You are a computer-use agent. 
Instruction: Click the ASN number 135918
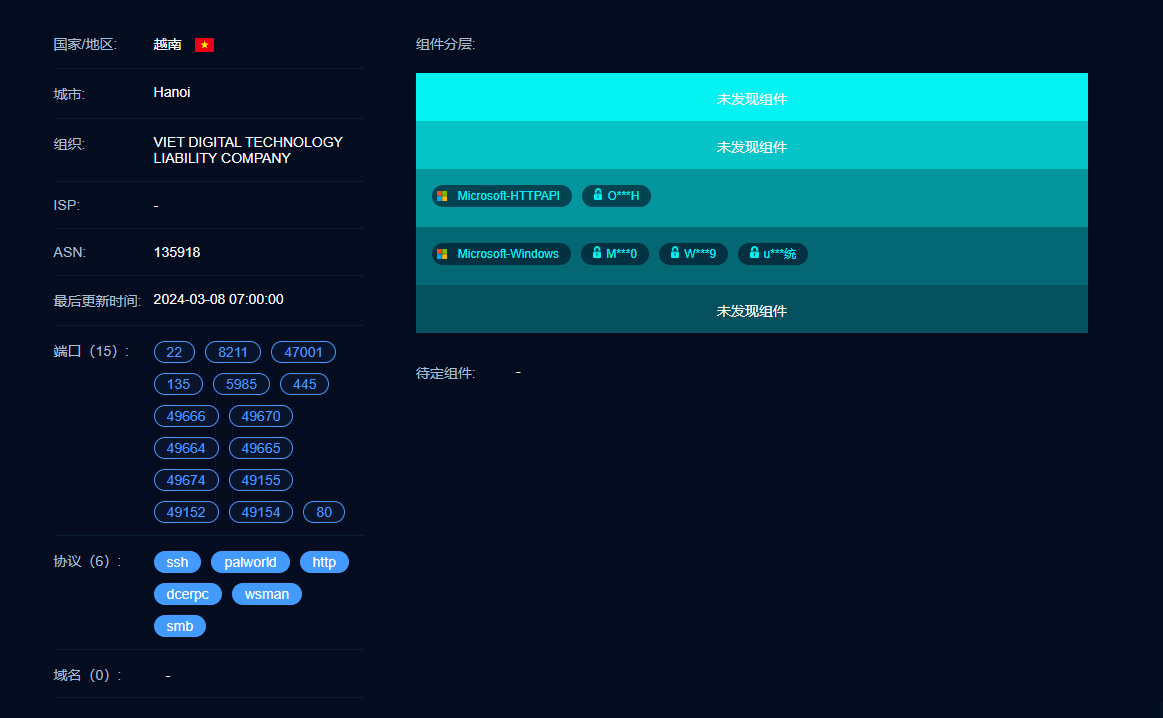coord(177,252)
